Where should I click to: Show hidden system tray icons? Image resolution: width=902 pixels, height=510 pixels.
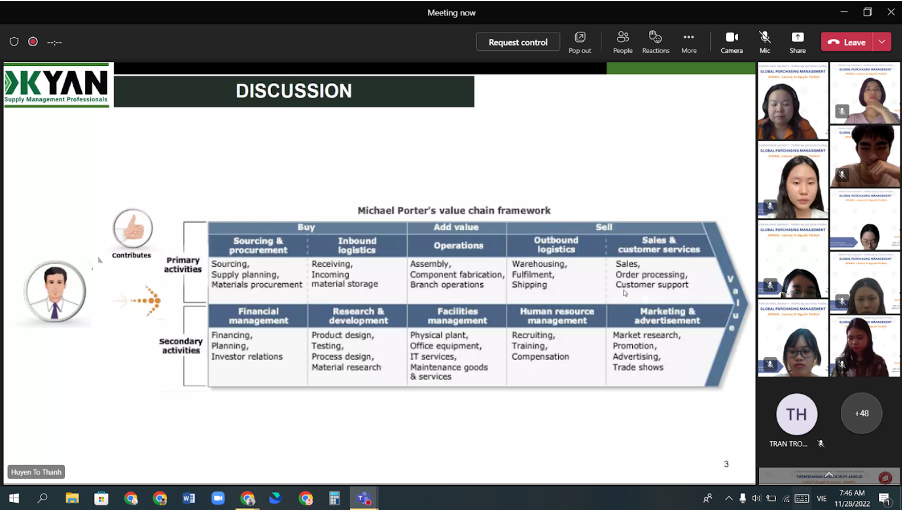point(728,498)
